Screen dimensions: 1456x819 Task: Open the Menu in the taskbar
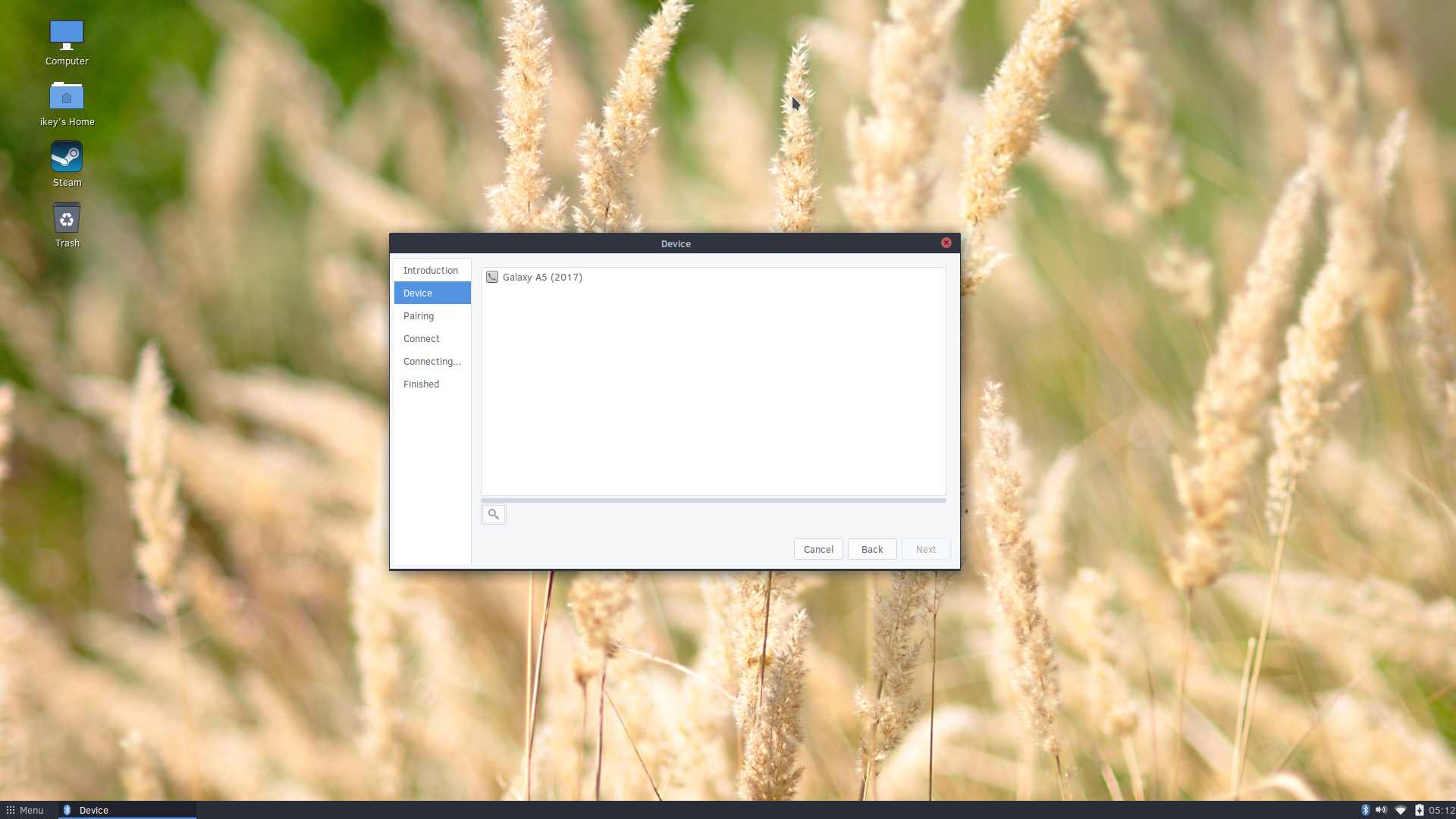coord(25,810)
